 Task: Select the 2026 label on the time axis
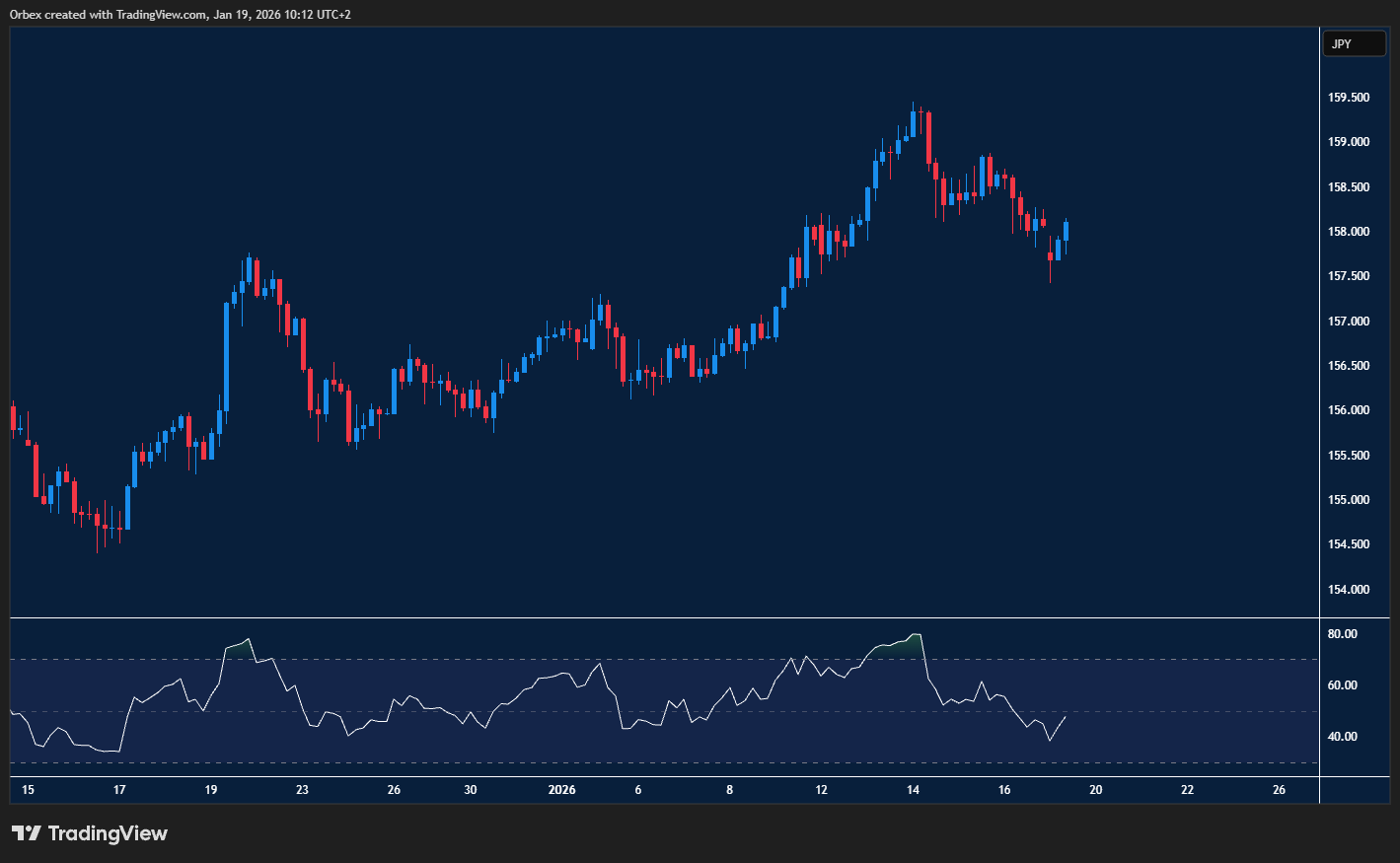click(x=563, y=790)
